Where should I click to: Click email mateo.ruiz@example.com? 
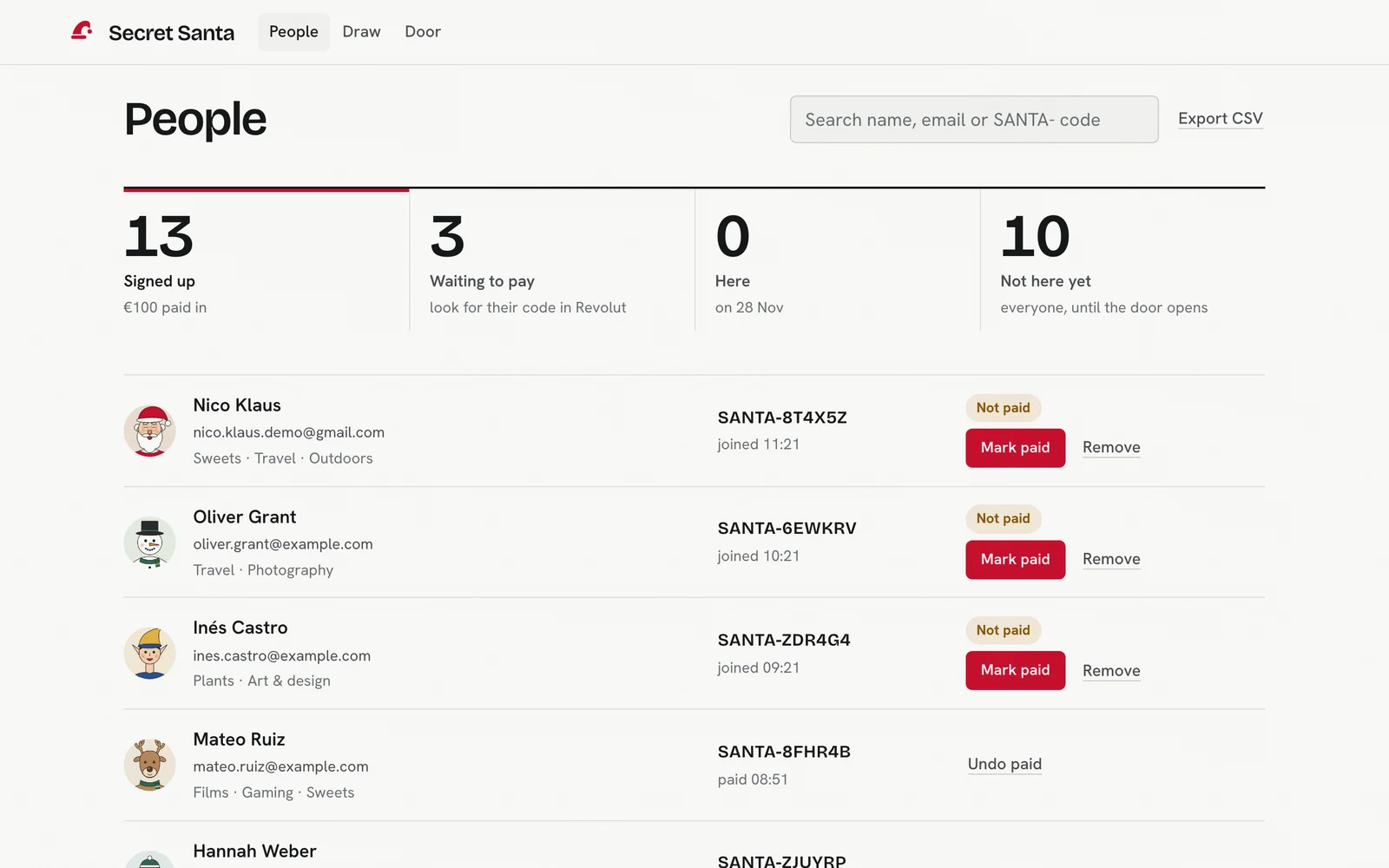point(280,767)
